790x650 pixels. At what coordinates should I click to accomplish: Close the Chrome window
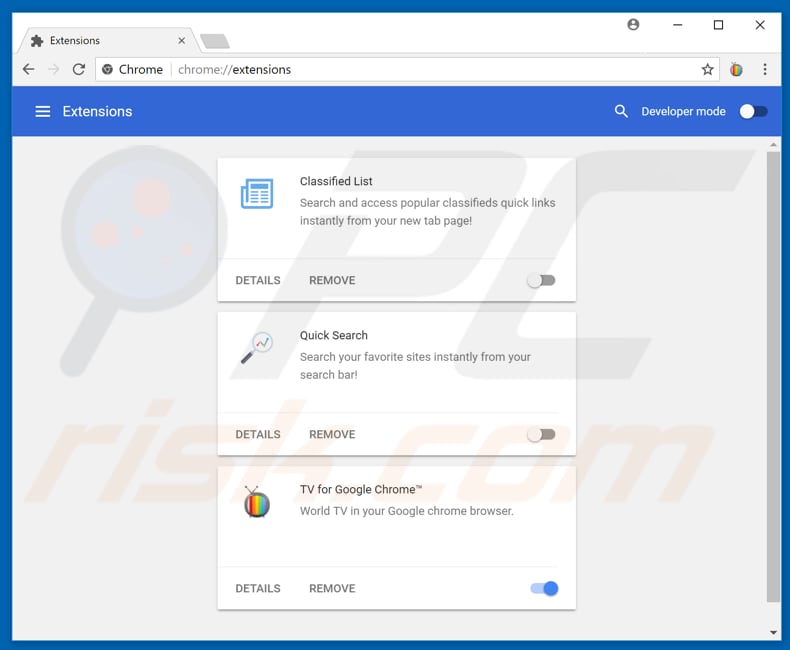(x=760, y=25)
